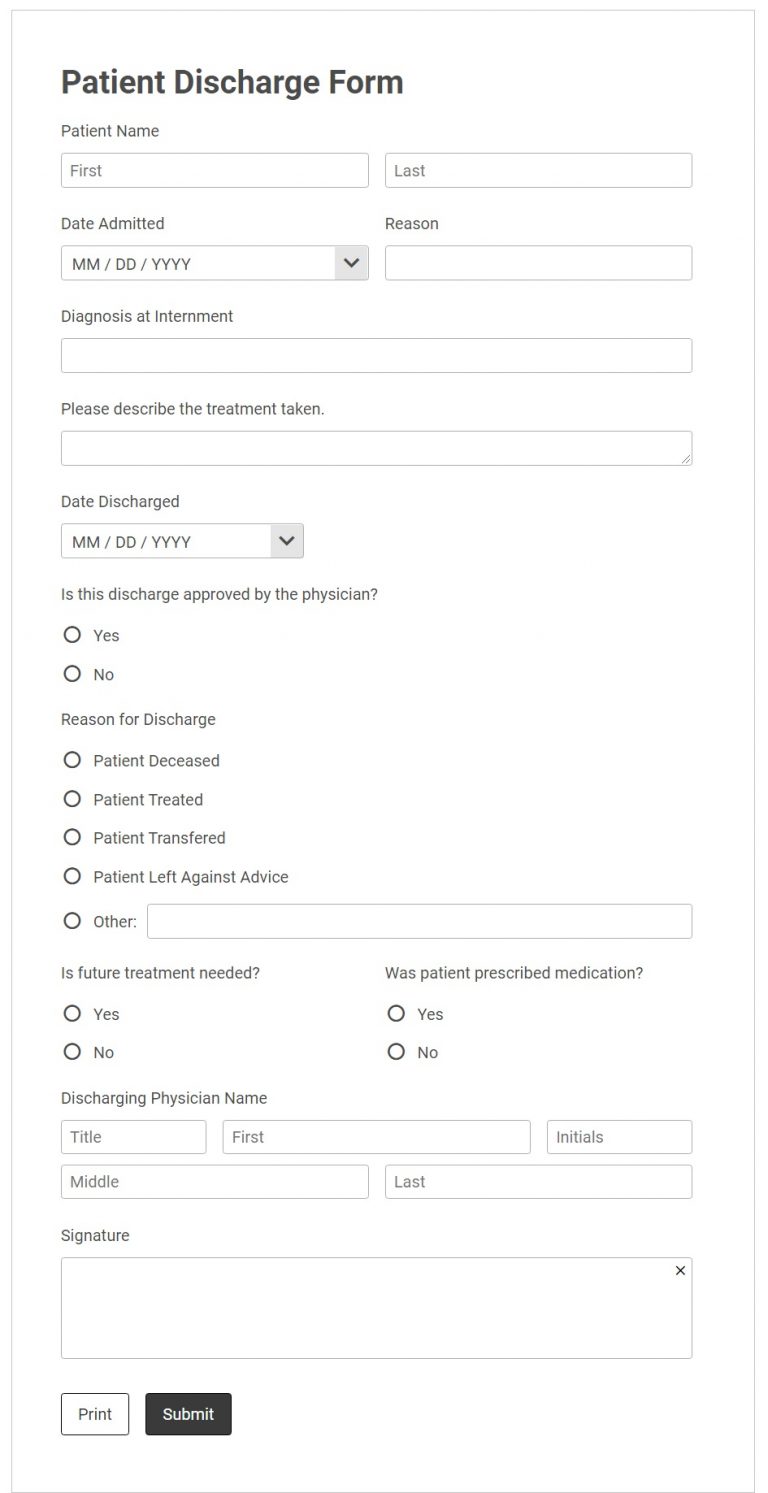Expand the Date Admitted chevron
This screenshot has height=1493, width=768.
[x=350, y=262]
